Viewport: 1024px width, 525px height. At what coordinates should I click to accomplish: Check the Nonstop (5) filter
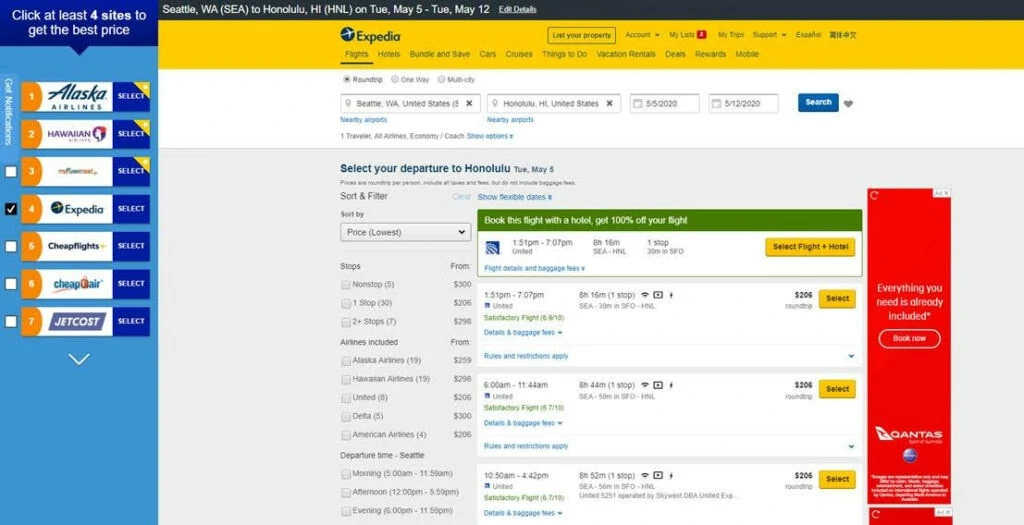(x=345, y=285)
